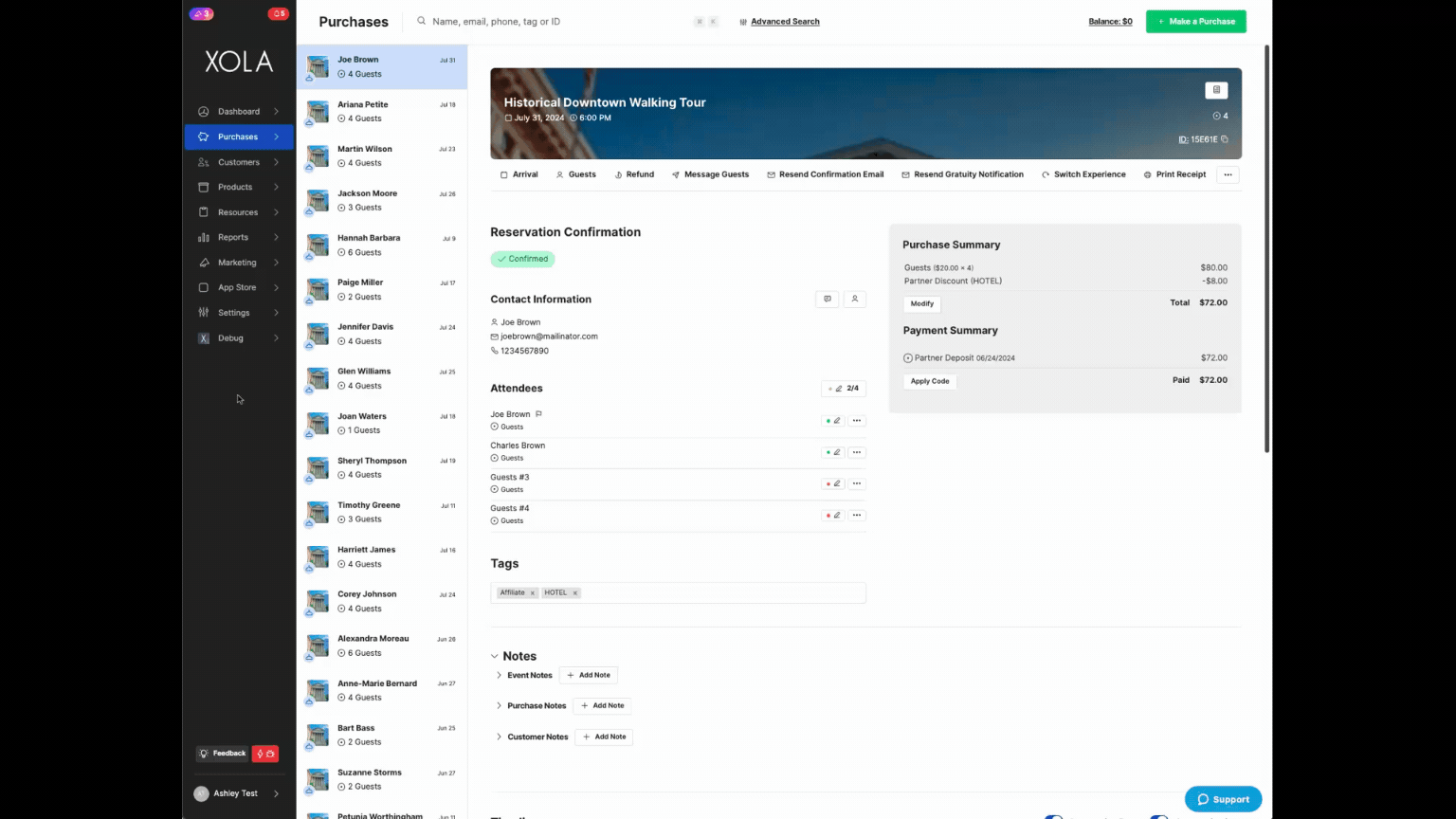Click Resend Gratuity Notification
The image size is (1456, 819).
pyautogui.click(x=962, y=174)
